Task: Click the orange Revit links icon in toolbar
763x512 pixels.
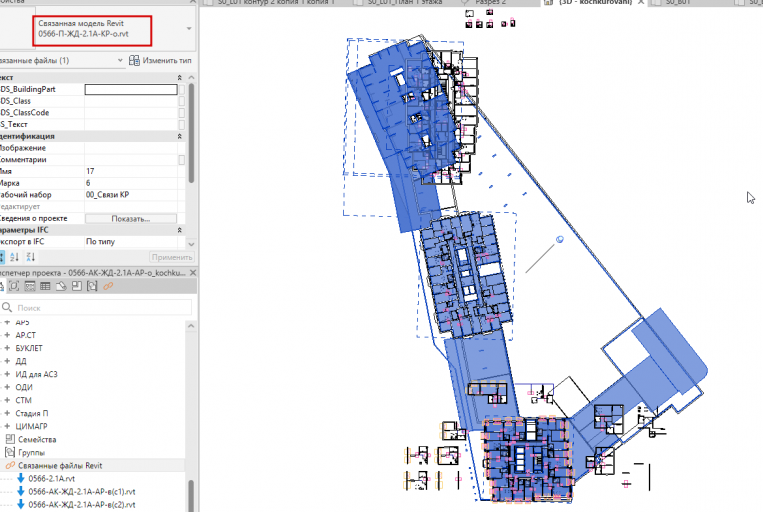Action: (108, 286)
